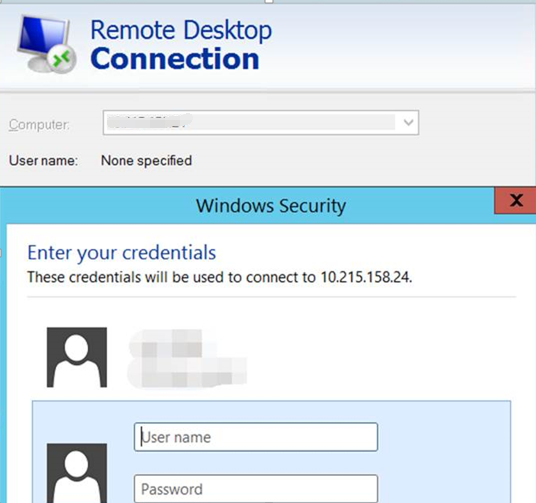536x503 pixels.
Task: Click the bold 'Connection' banner word
Action: click(175, 59)
